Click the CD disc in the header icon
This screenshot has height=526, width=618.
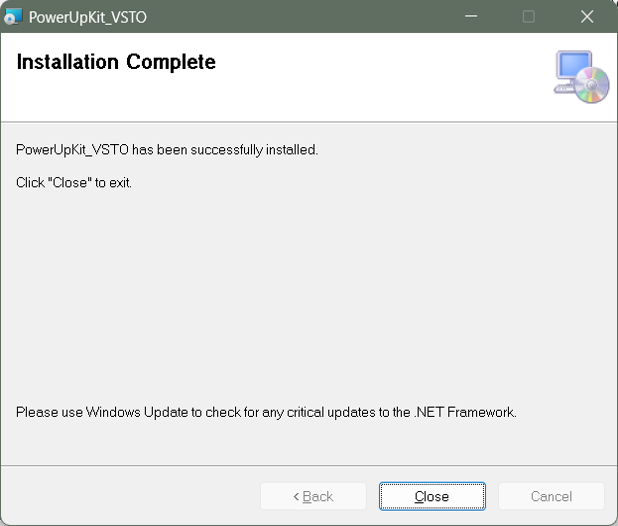coord(593,87)
